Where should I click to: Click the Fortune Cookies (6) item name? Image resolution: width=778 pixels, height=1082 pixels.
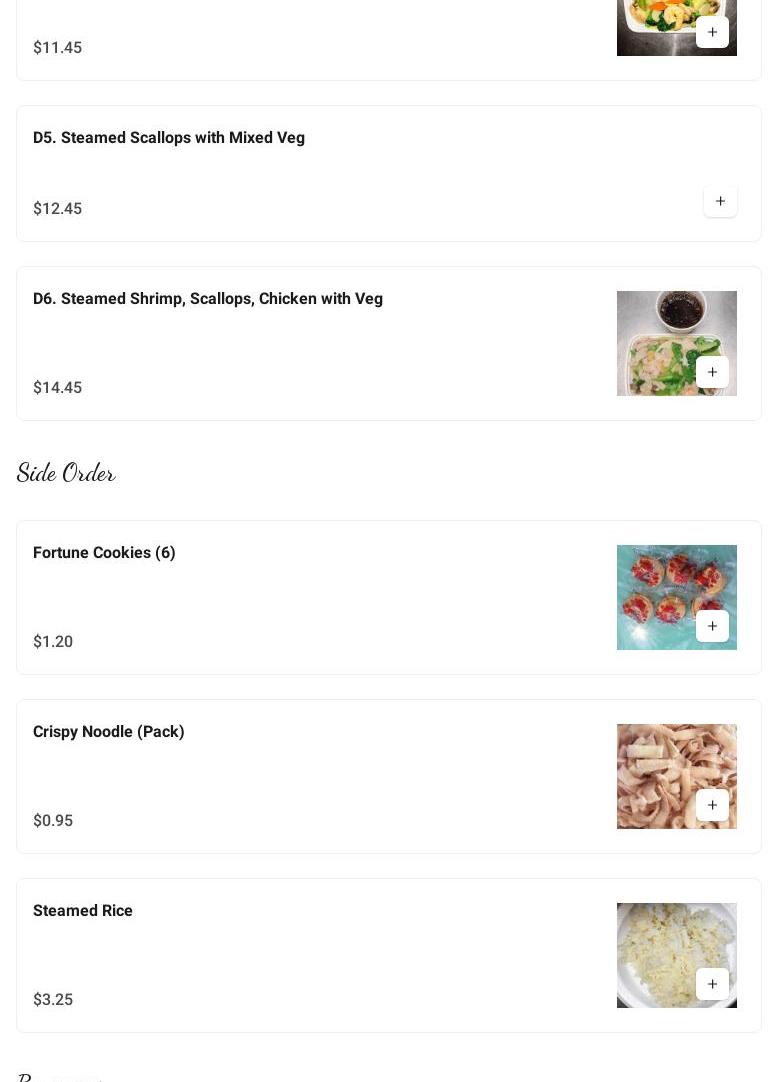(x=104, y=553)
